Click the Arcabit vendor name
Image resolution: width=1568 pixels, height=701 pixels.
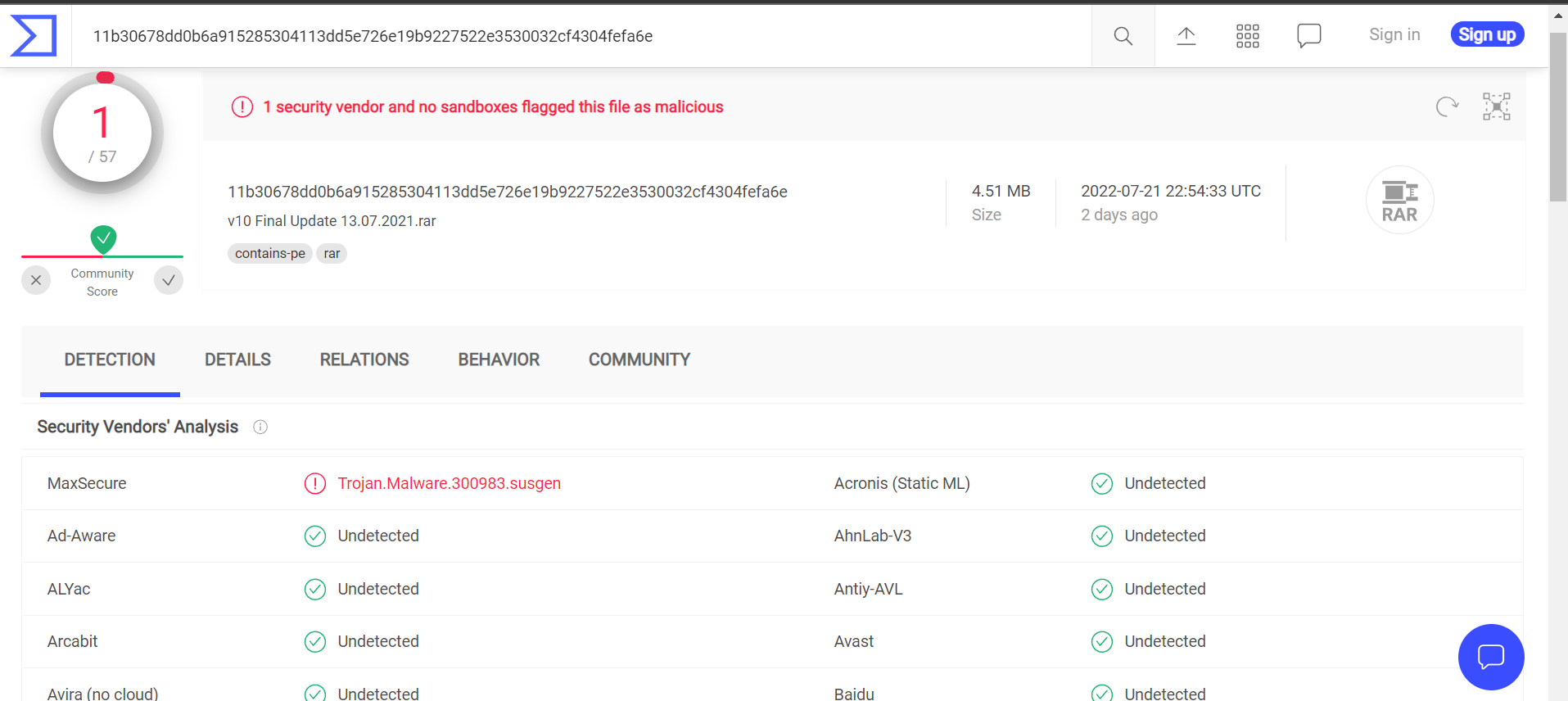72,642
